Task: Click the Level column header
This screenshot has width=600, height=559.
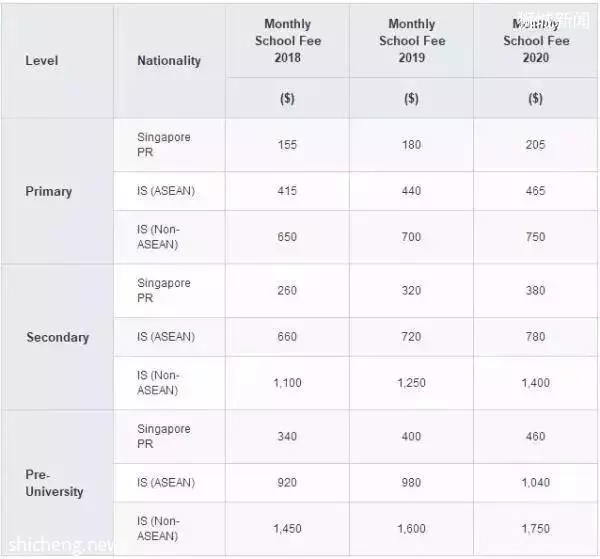Action: [x=42, y=60]
